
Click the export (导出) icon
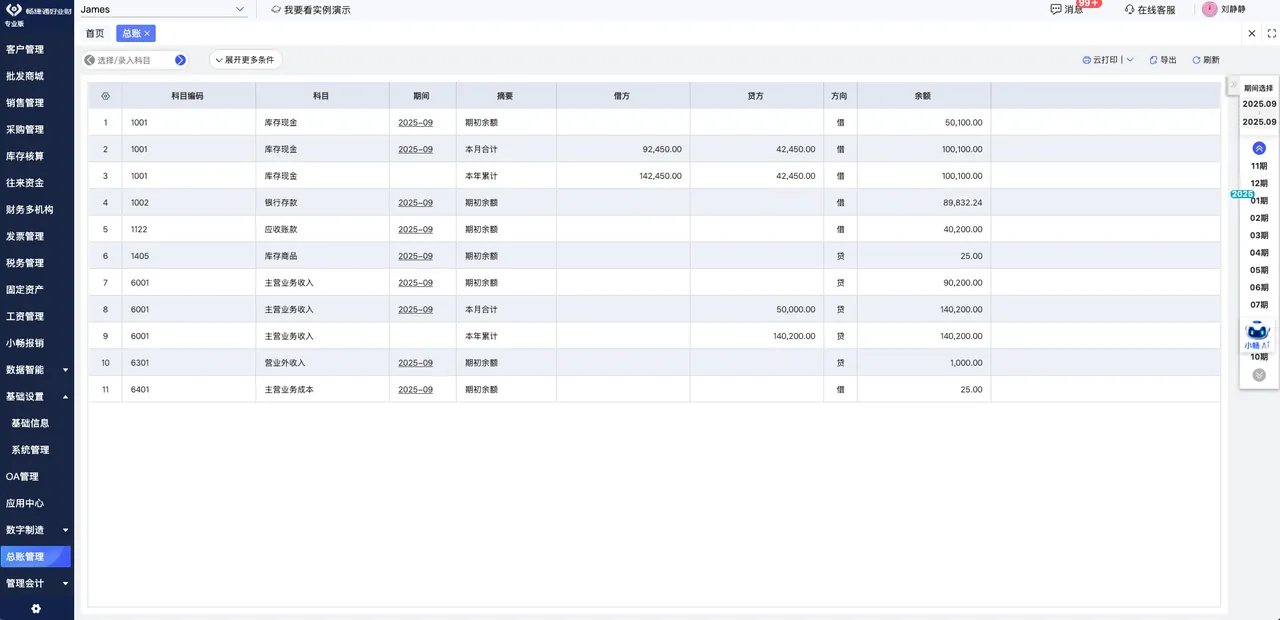tap(1154, 60)
